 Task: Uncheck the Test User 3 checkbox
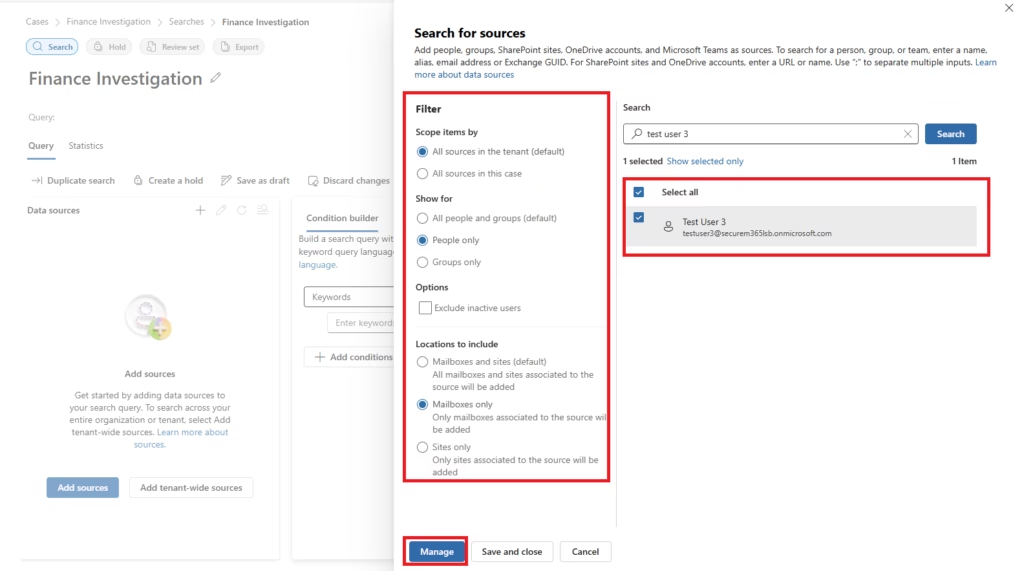(x=639, y=218)
